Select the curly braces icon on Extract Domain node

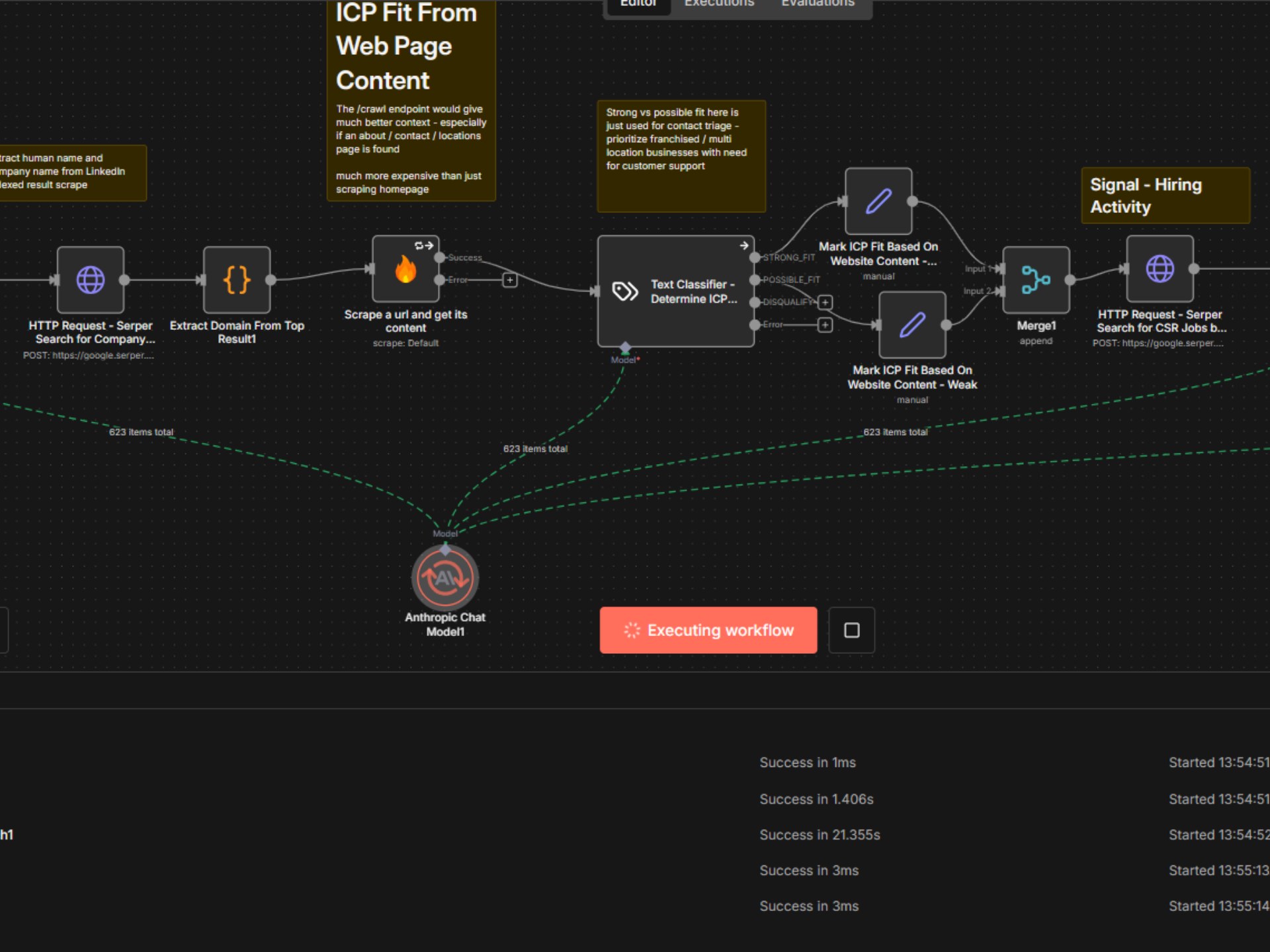click(236, 280)
